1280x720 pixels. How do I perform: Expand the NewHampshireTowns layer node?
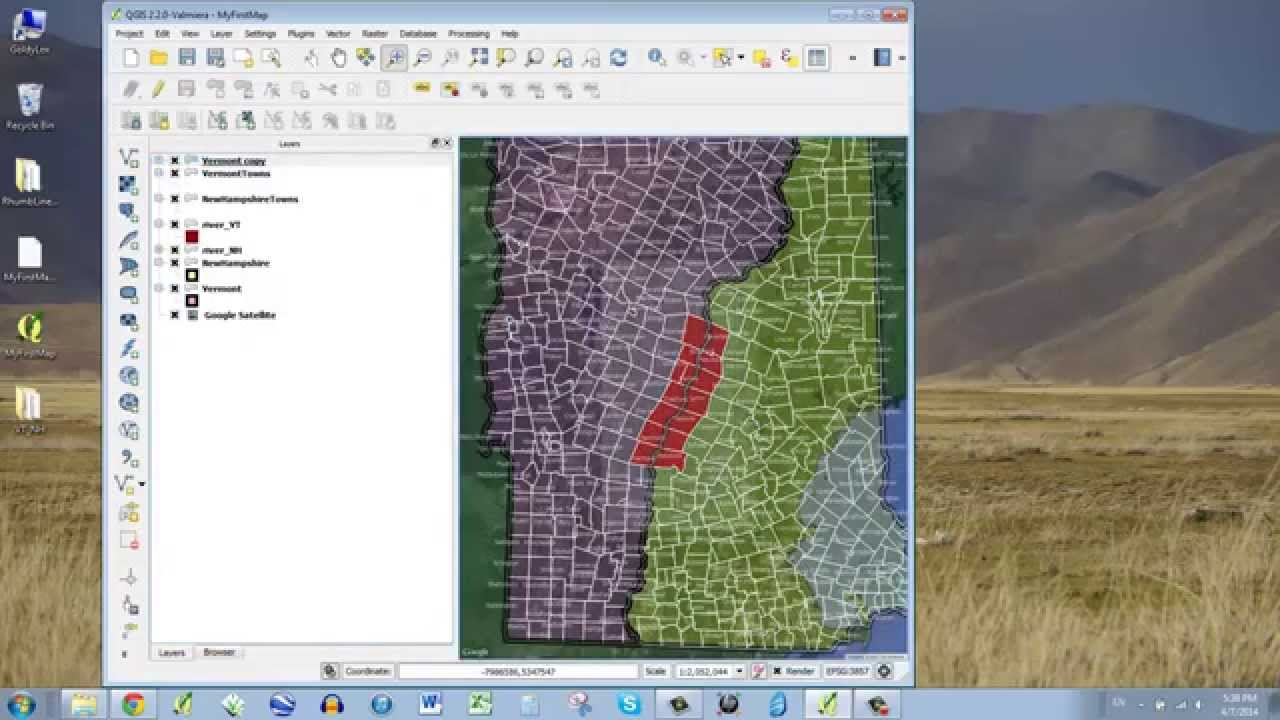pos(159,199)
